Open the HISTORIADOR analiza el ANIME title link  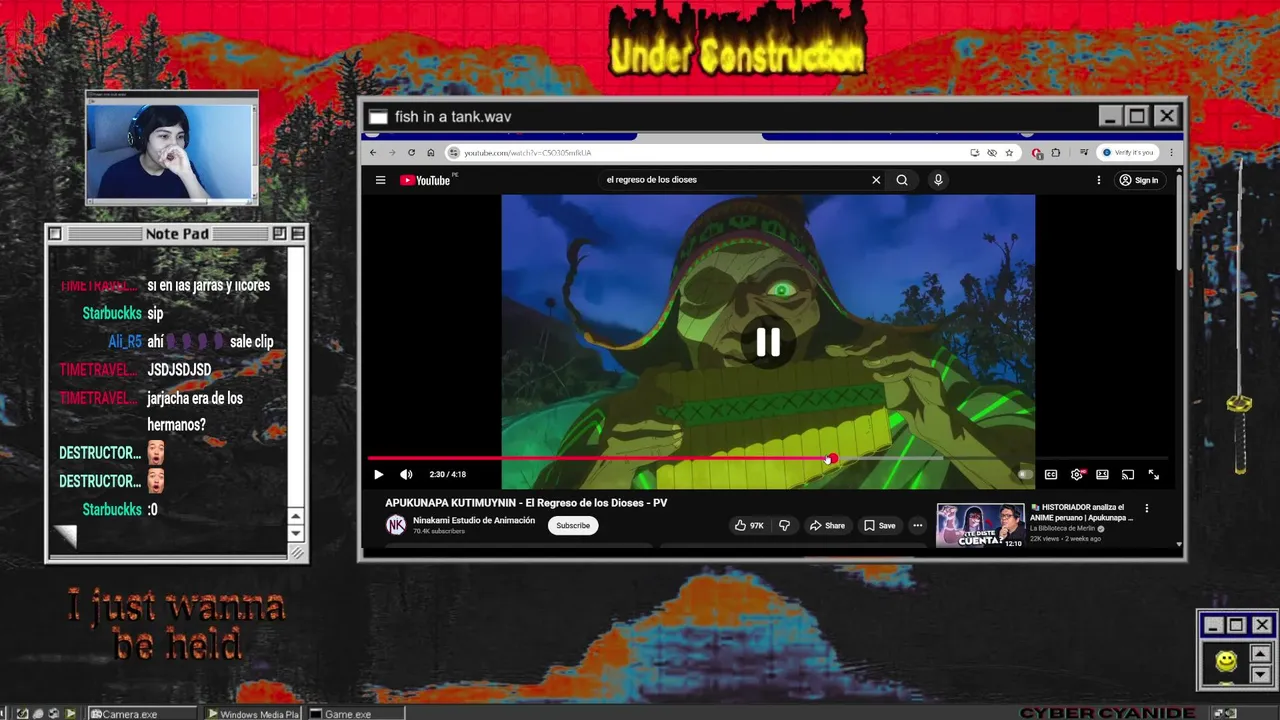[1082, 513]
